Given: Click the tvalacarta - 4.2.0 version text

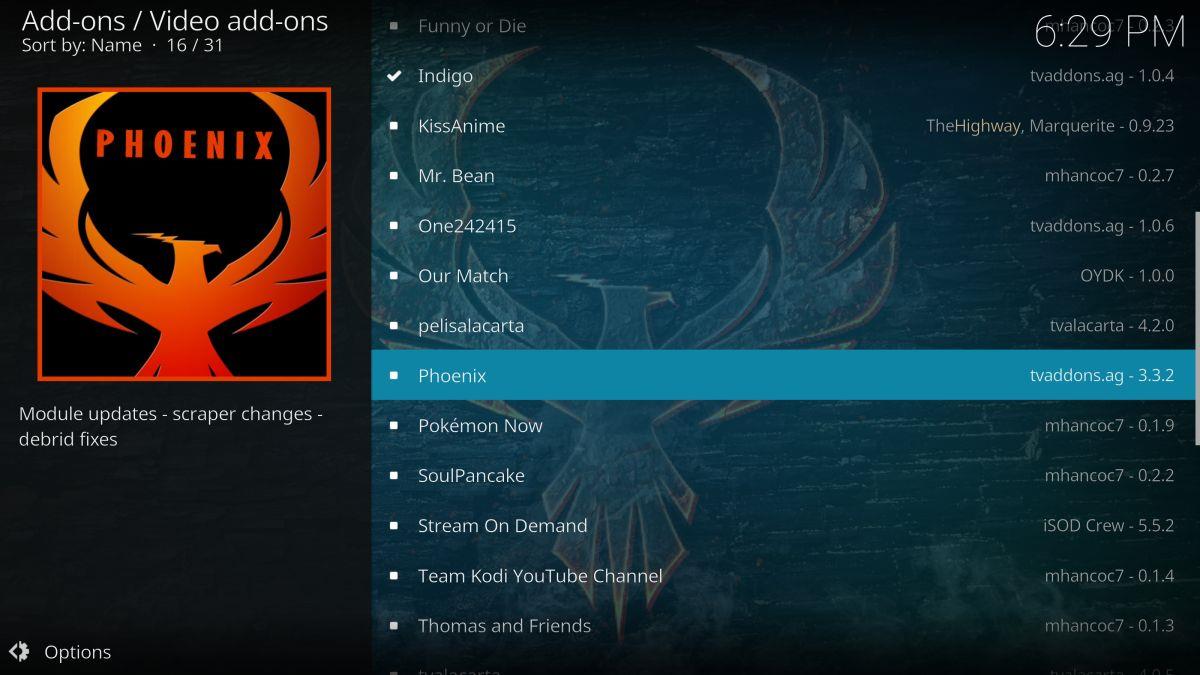Looking at the screenshot, I should coord(1112,326).
